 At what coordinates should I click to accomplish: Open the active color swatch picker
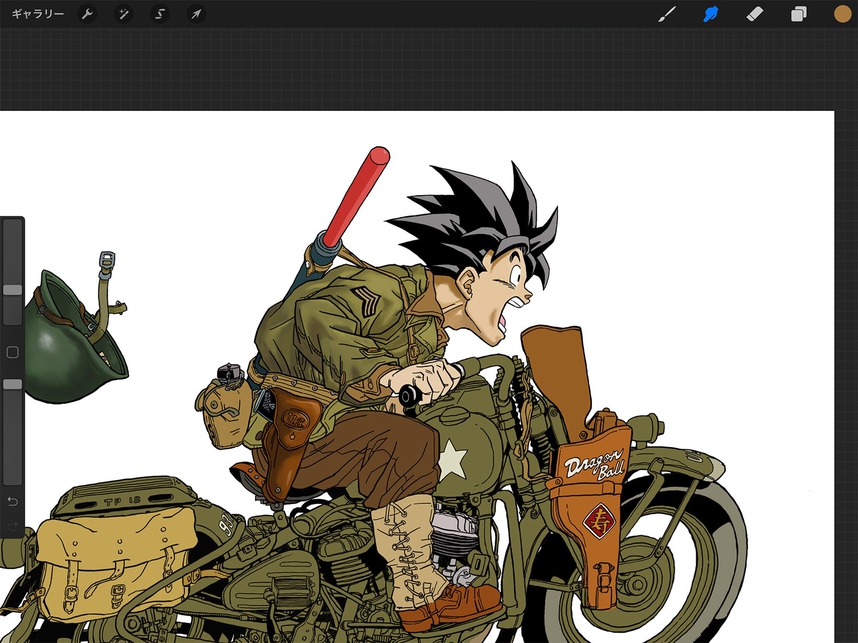tap(842, 14)
